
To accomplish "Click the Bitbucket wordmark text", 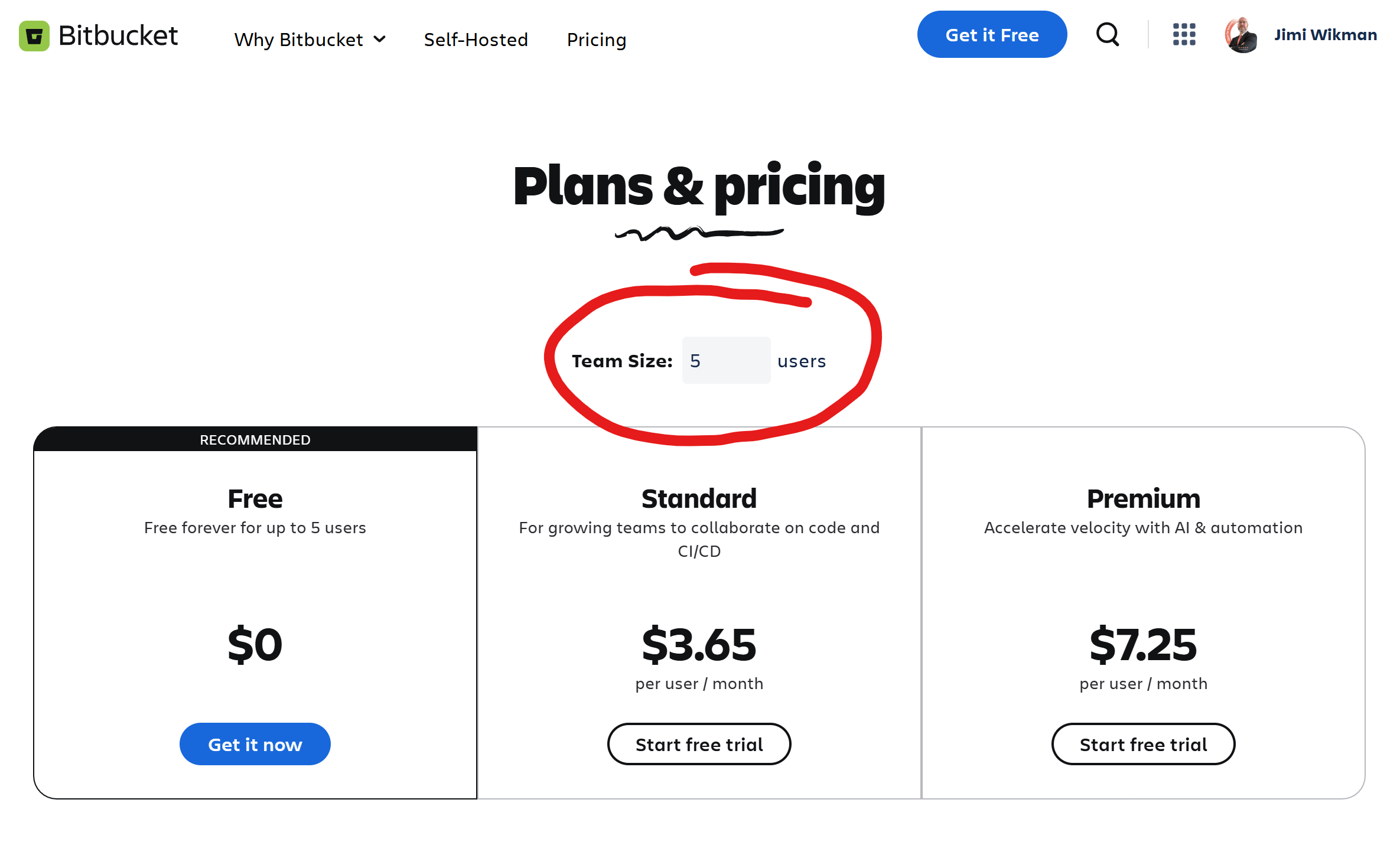I will point(118,36).
